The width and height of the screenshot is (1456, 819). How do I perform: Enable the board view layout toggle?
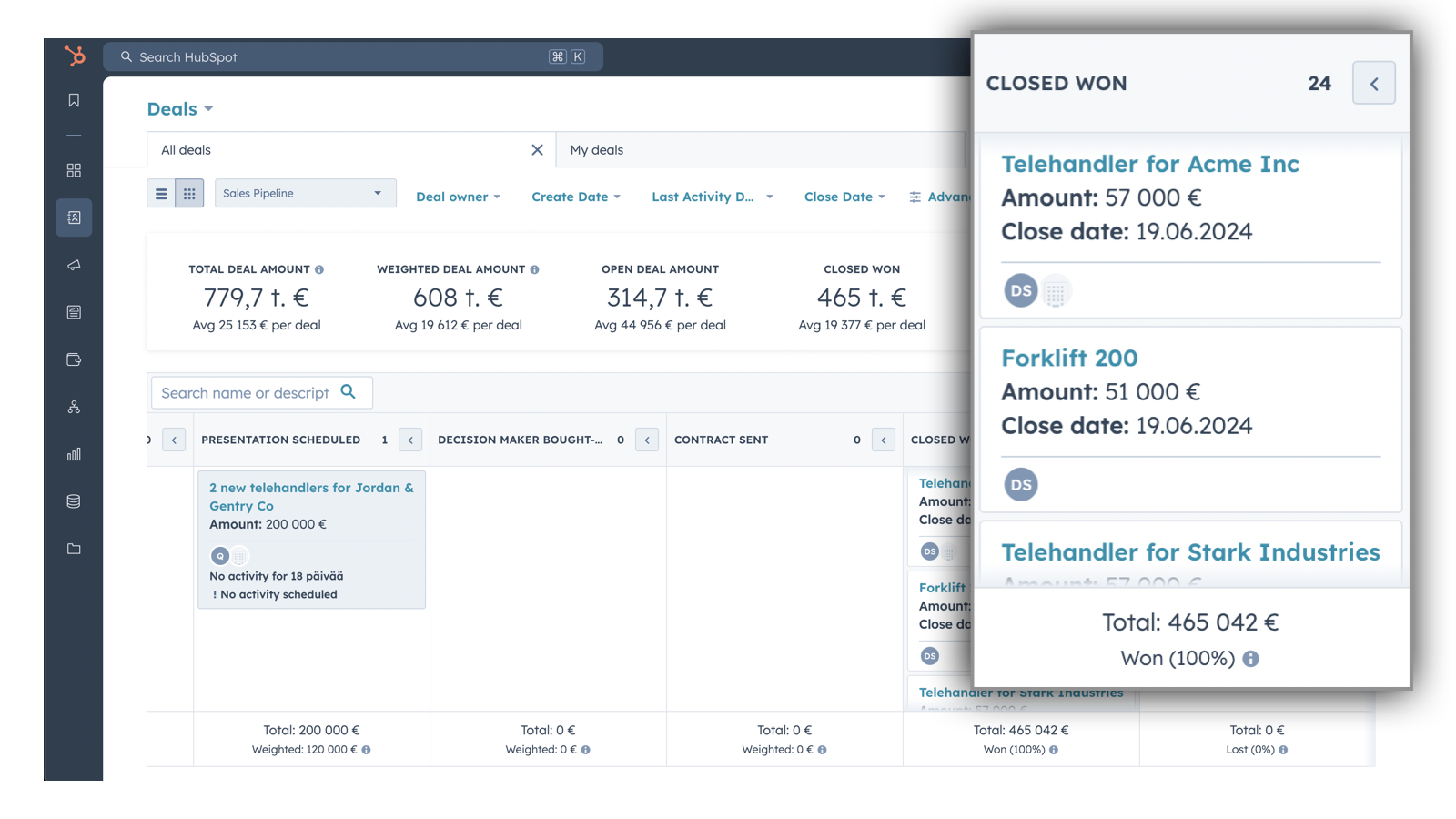[x=189, y=193]
